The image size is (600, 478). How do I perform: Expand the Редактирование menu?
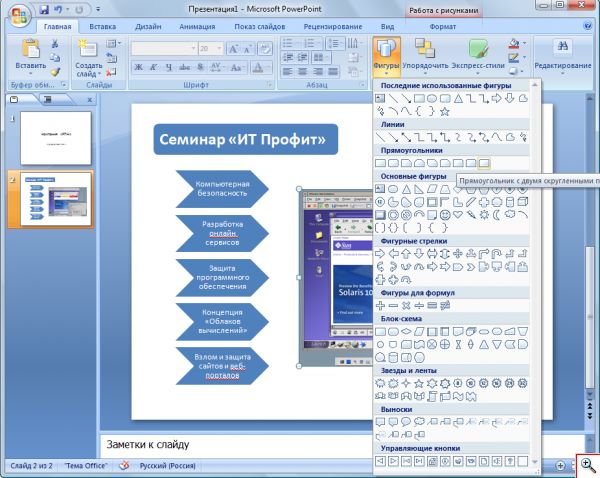562,56
